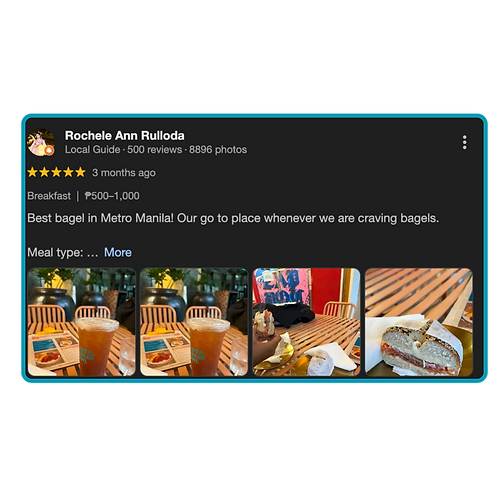Click Rochele Ann Rulloda's profile avatar
Viewport: 501px width, 501px height.
coord(41,142)
